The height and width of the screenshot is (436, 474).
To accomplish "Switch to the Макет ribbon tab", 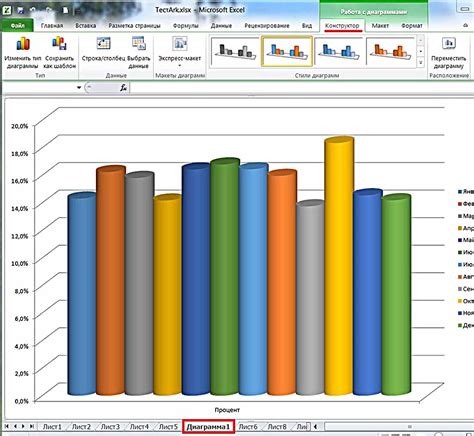I will [x=380, y=25].
